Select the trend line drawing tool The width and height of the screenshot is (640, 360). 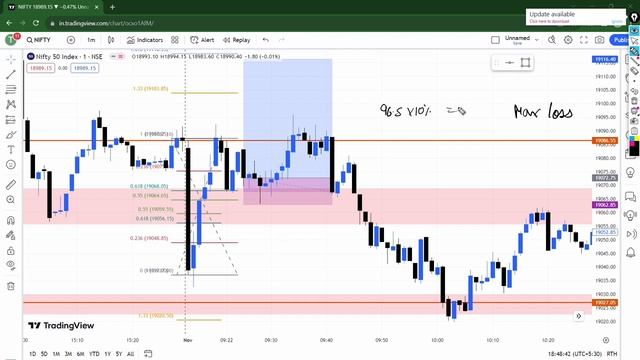pos(11,74)
